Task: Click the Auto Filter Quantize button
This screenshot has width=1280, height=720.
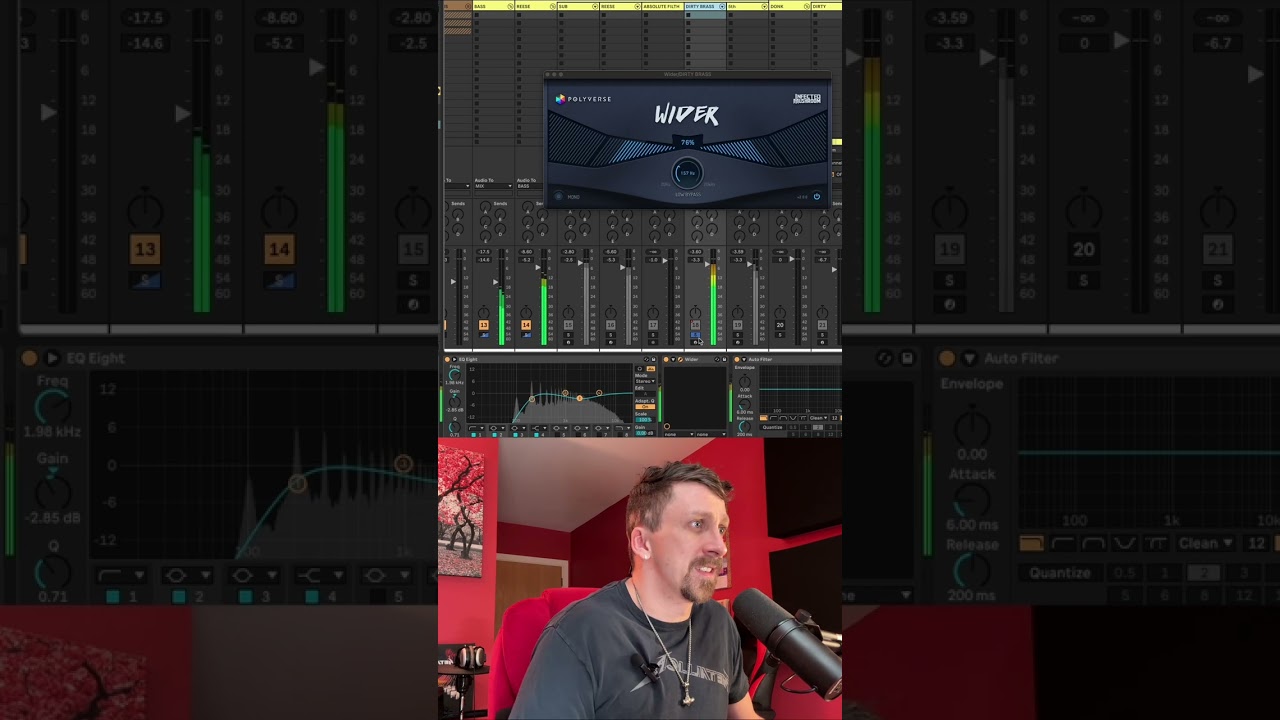Action: [772, 427]
